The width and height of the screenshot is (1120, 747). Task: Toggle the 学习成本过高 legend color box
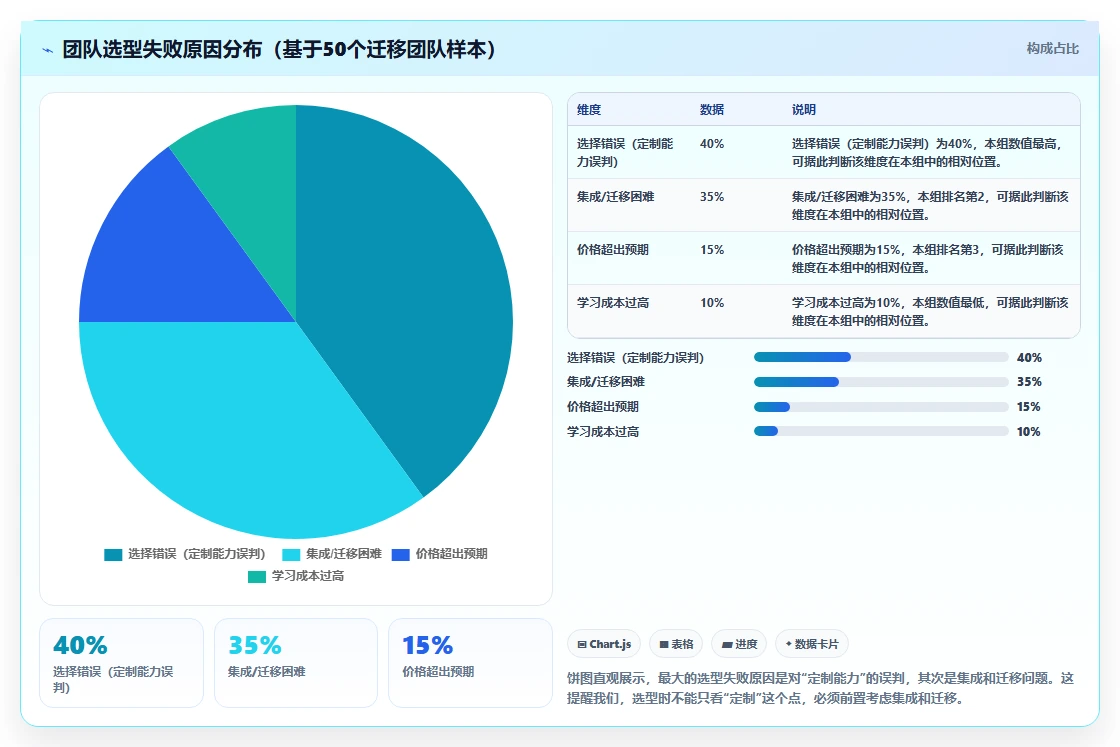point(256,577)
